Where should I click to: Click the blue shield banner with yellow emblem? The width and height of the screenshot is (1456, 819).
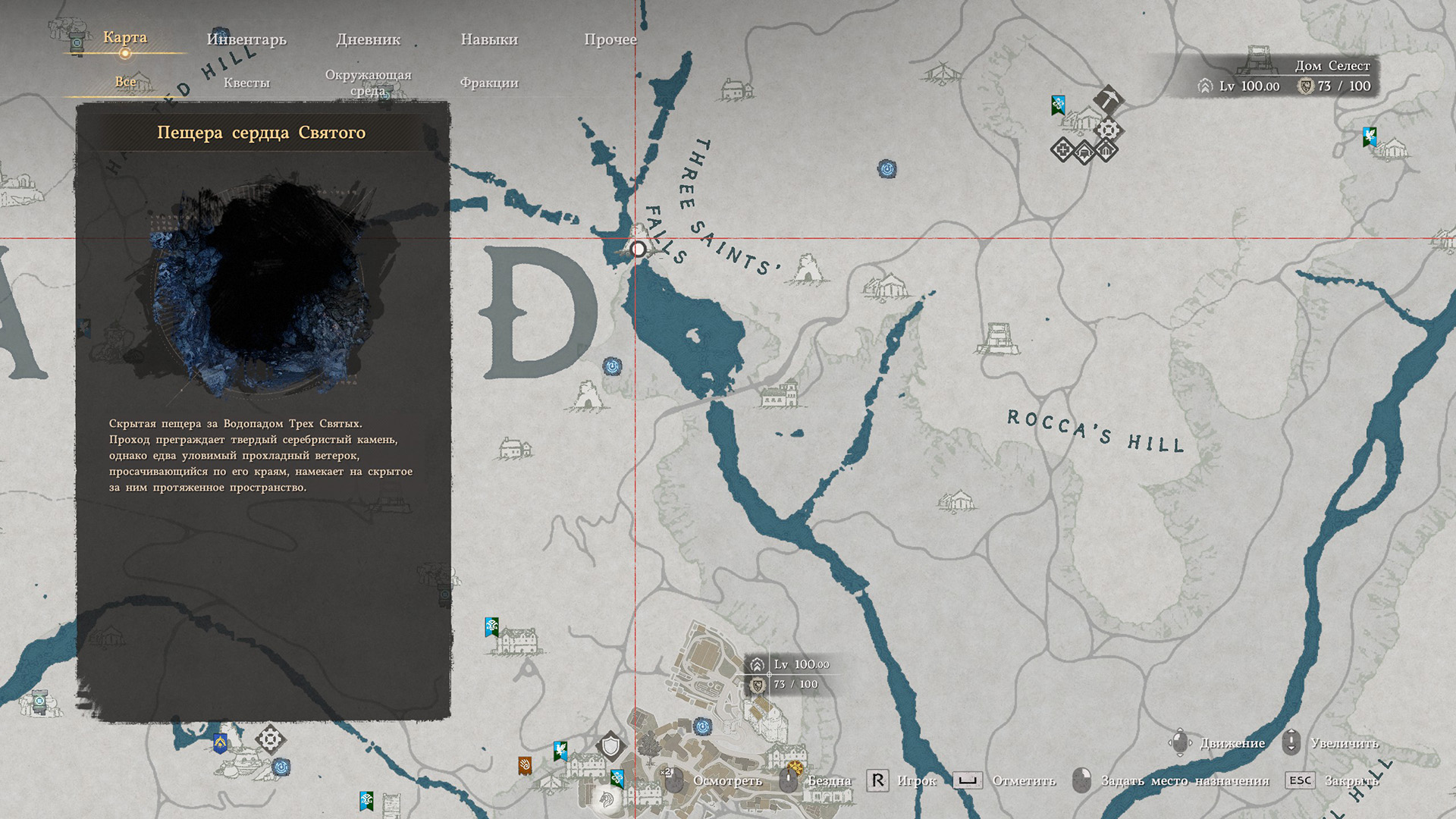220,743
